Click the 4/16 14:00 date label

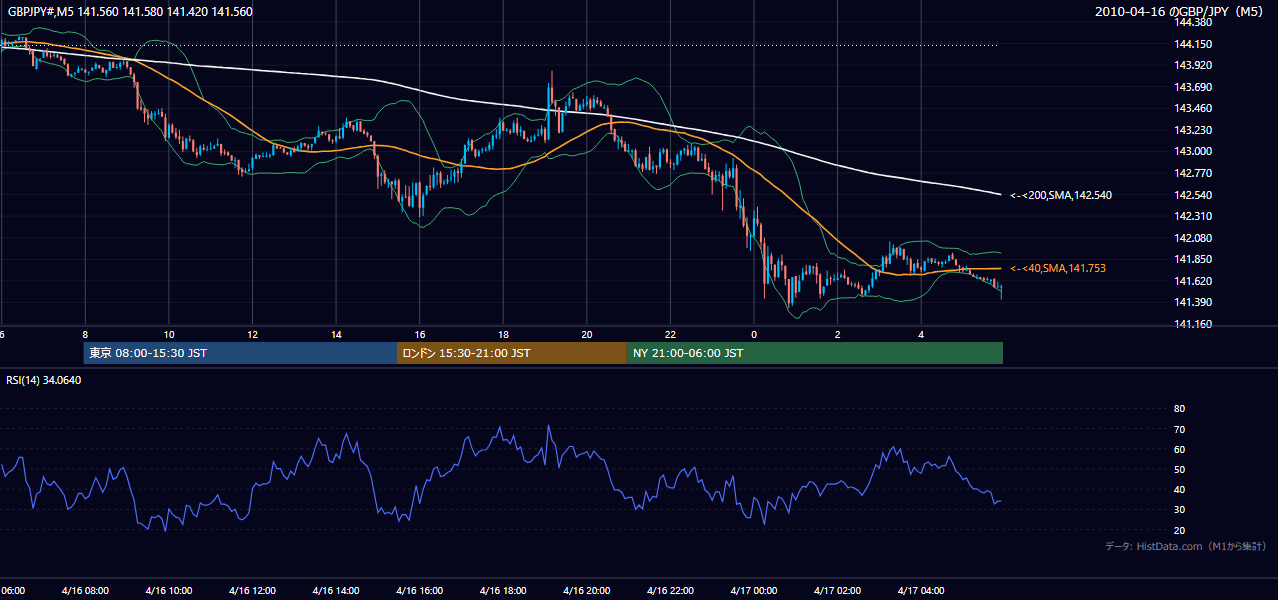336,590
